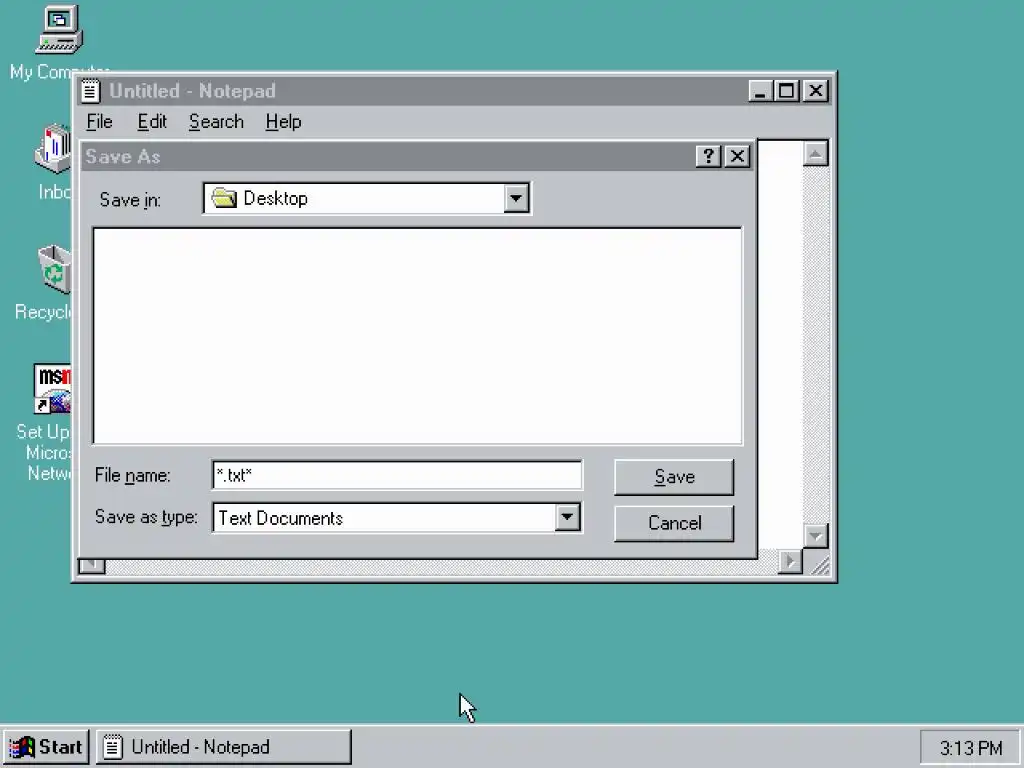Click the 3:13 PM taskbar clock

[970, 748]
